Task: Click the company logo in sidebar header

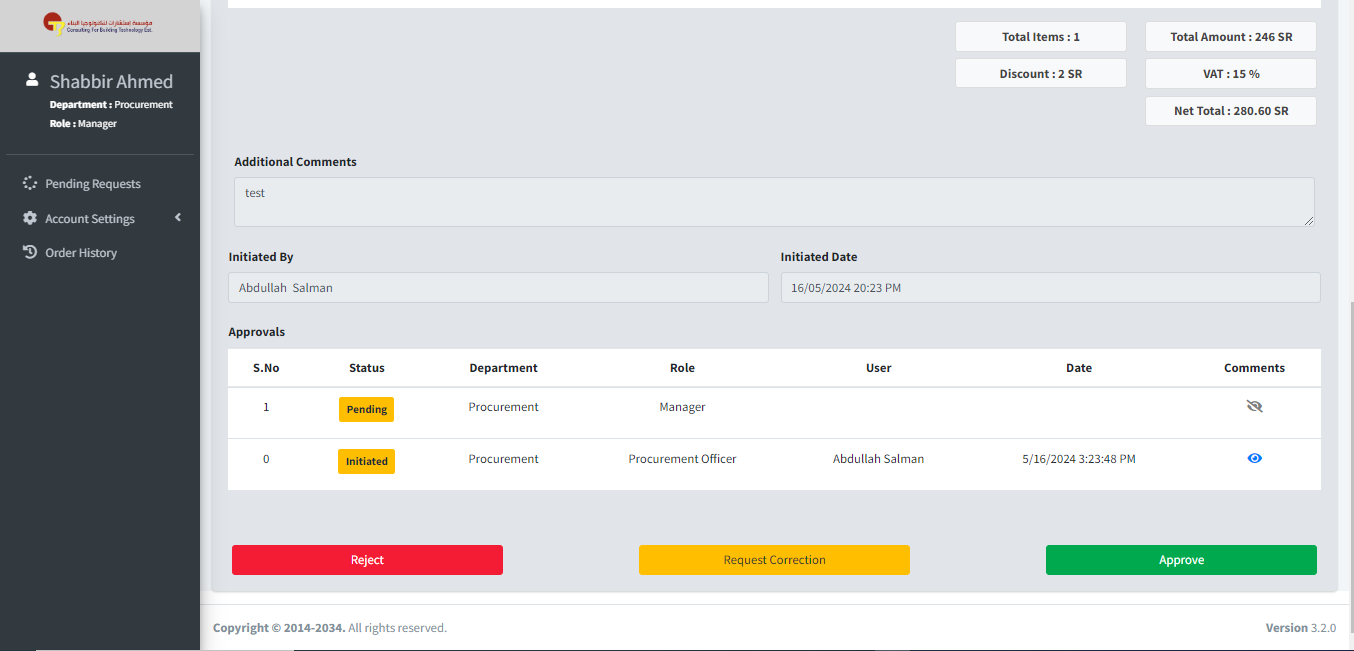Action: click(98, 24)
